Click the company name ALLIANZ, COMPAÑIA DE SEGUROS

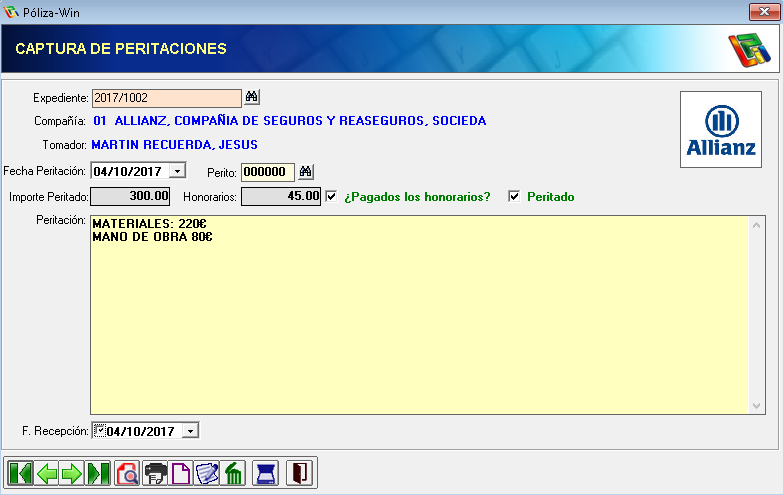tap(300, 120)
